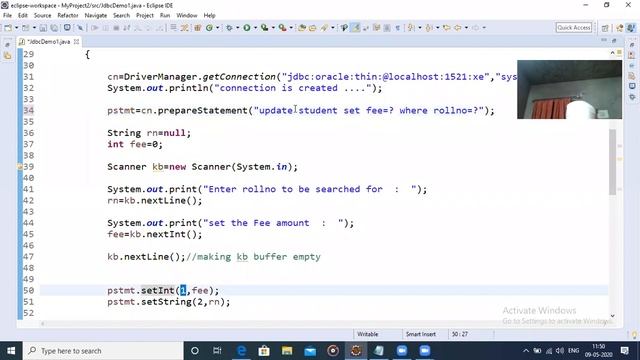Close the JdbcDemo1.java editor tab
The width and height of the screenshot is (640, 360).
click(76, 42)
